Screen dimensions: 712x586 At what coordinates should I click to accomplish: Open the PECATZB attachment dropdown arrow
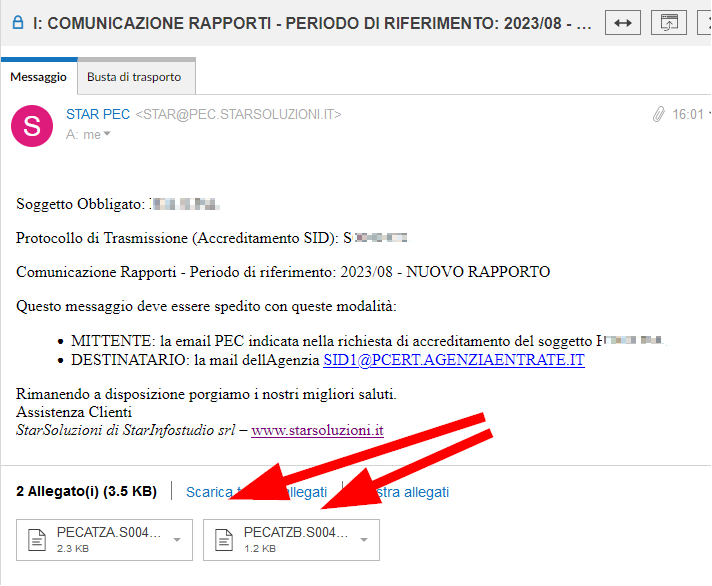pos(364,540)
